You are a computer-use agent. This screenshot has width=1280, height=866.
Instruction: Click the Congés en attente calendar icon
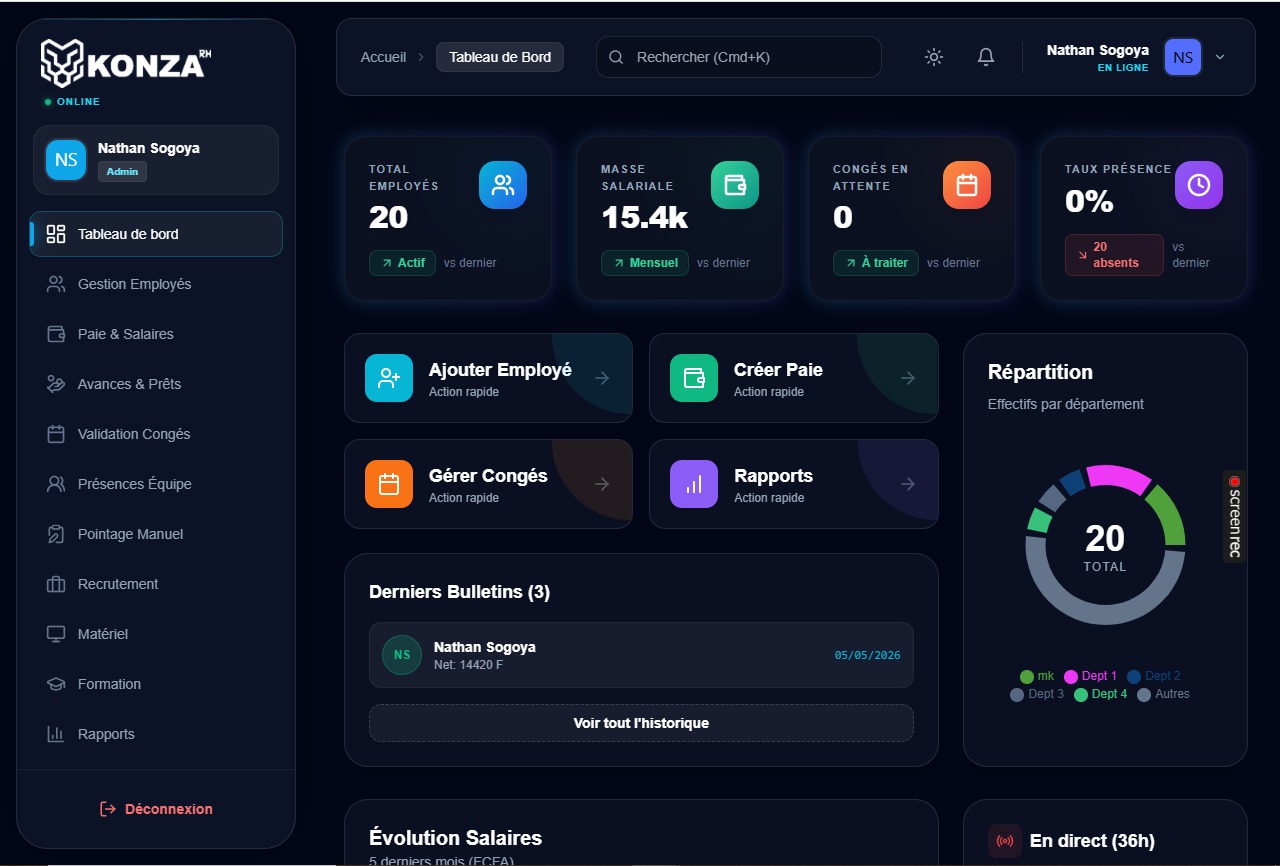pos(967,185)
